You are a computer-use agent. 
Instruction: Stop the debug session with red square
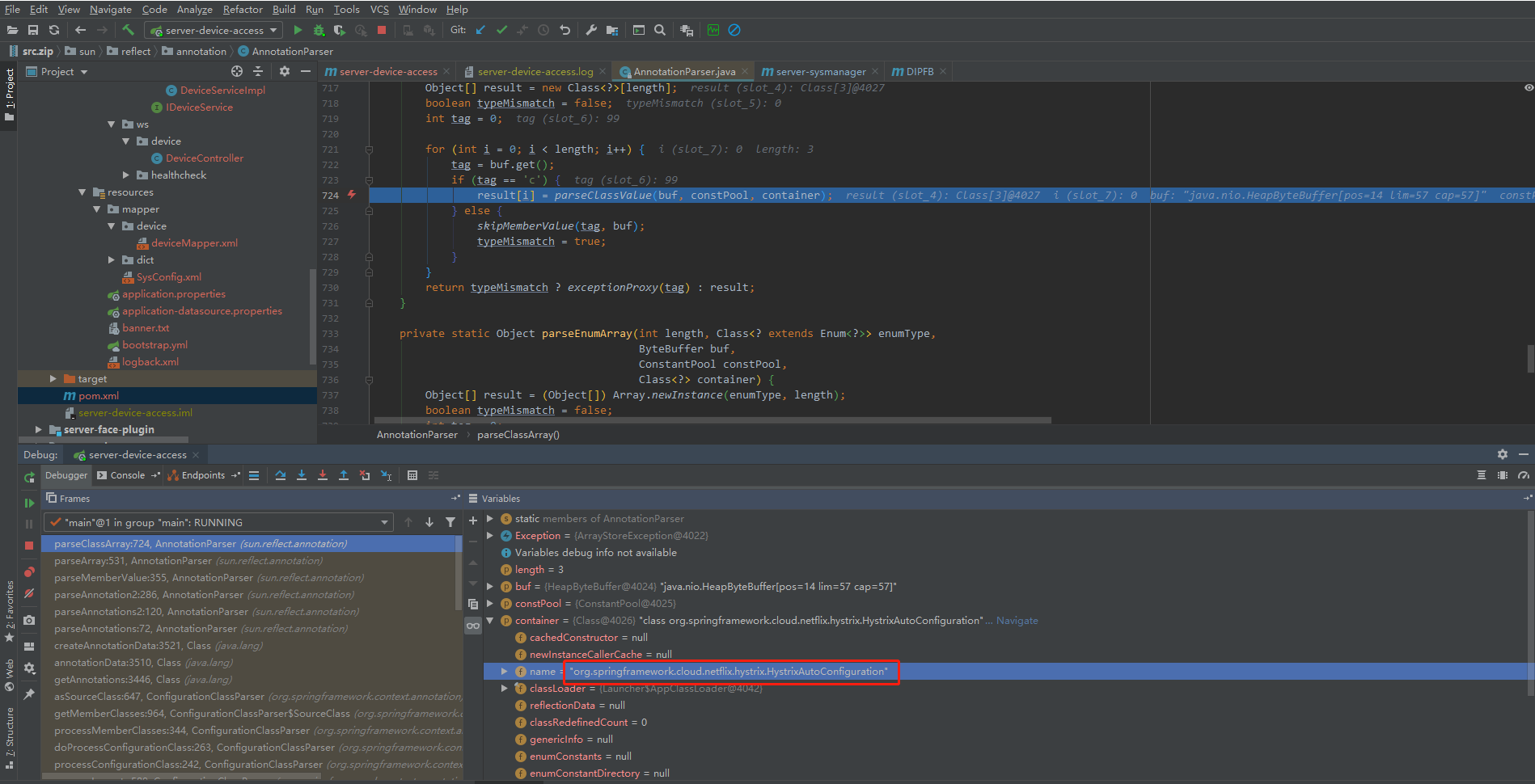pyautogui.click(x=29, y=546)
